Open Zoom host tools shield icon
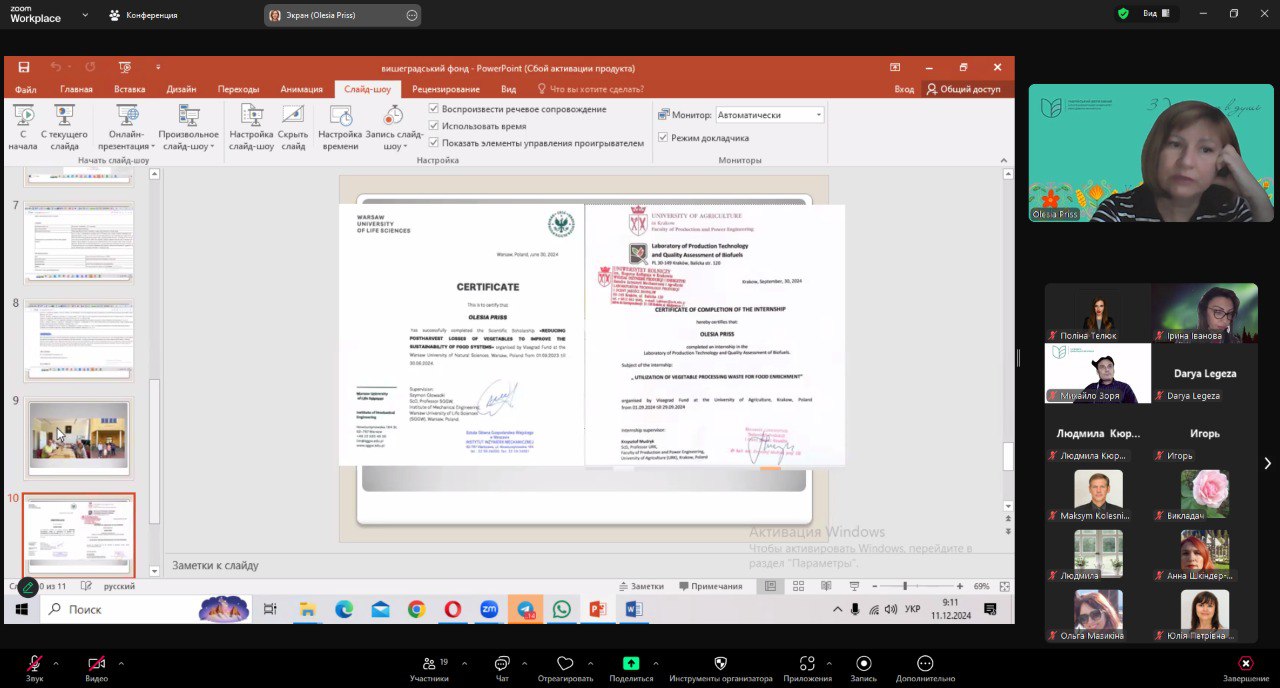The image size is (1280, 688). pos(720,663)
